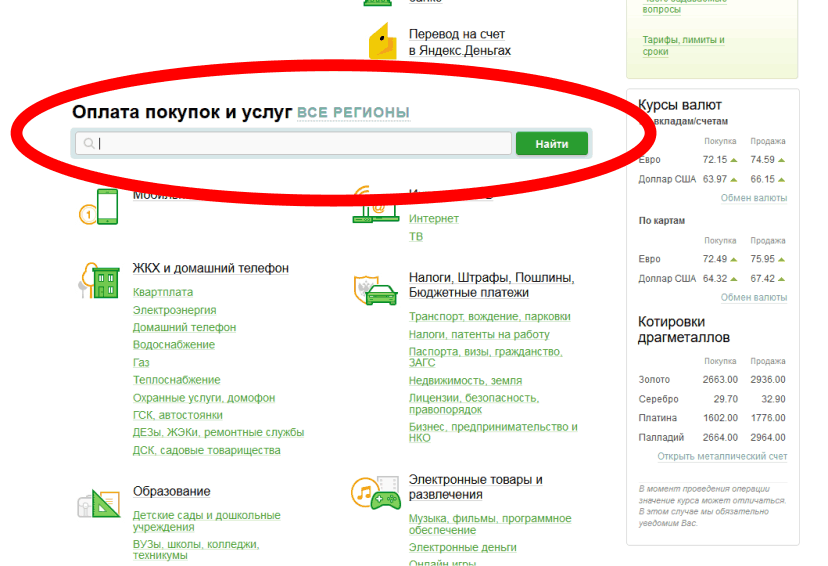Screen dimensions: 828x566
Task: Open the Газ link
Action: point(141,363)
